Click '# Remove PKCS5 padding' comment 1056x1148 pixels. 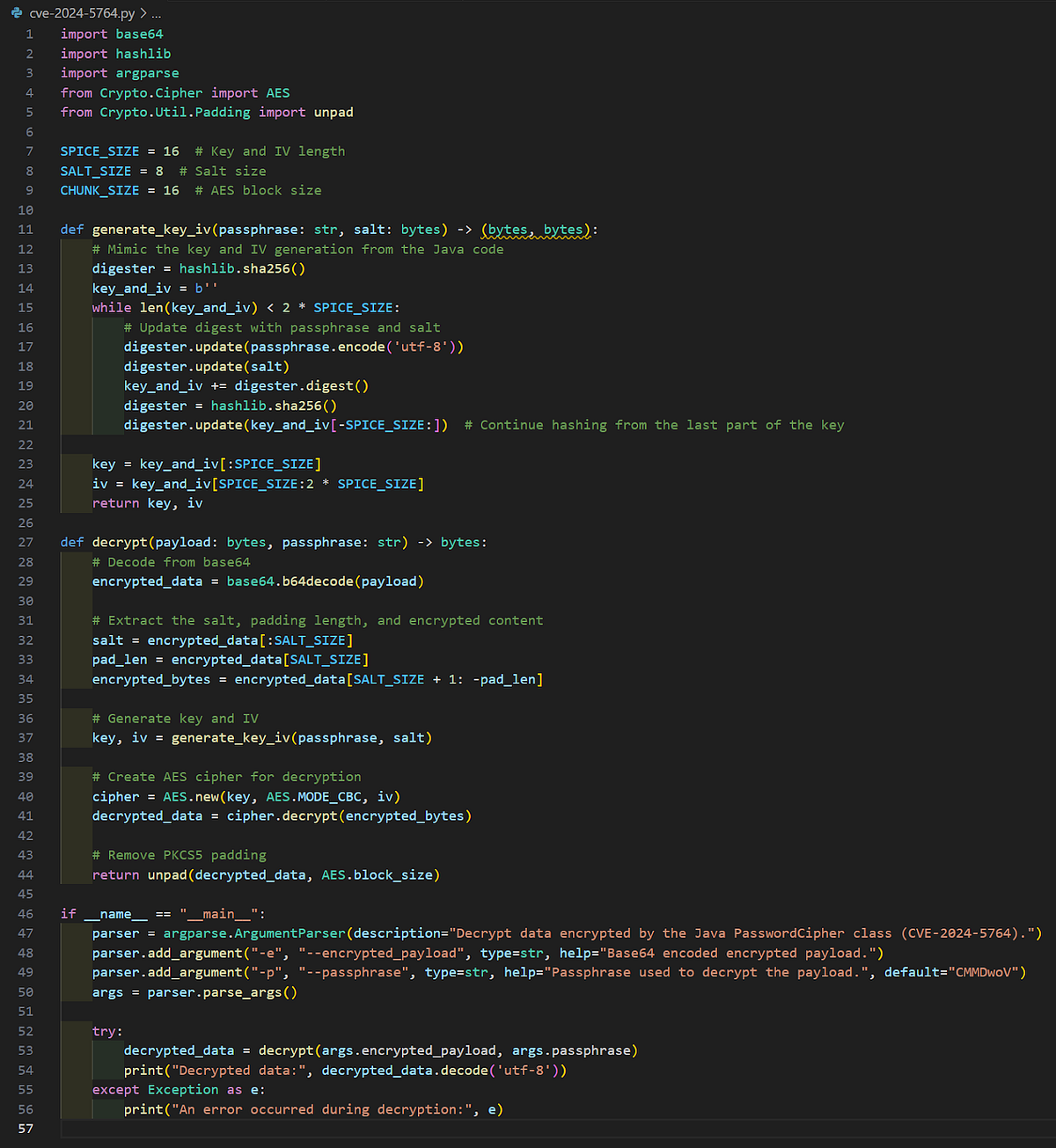pyautogui.click(x=179, y=855)
